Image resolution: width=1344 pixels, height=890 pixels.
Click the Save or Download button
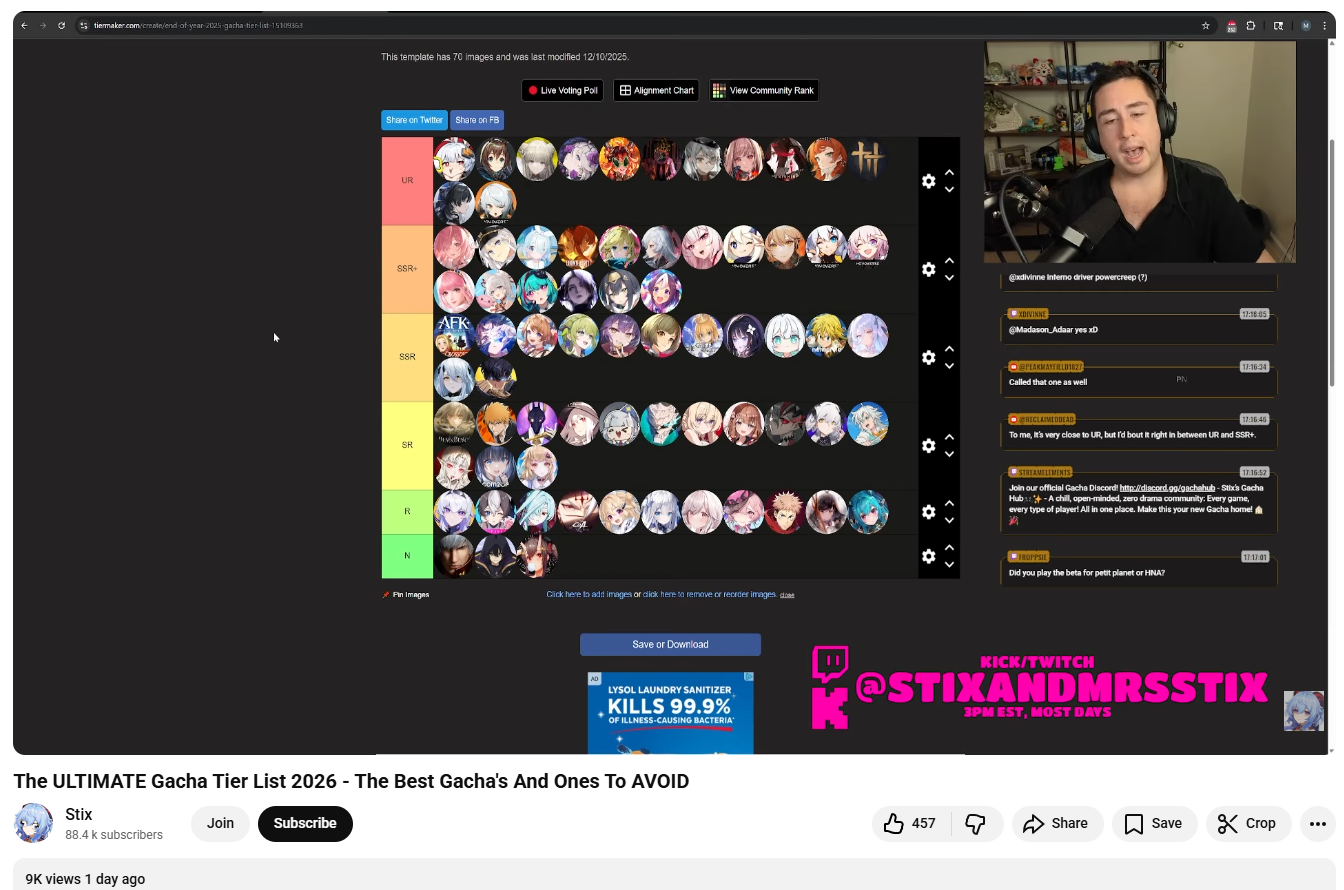click(670, 645)
